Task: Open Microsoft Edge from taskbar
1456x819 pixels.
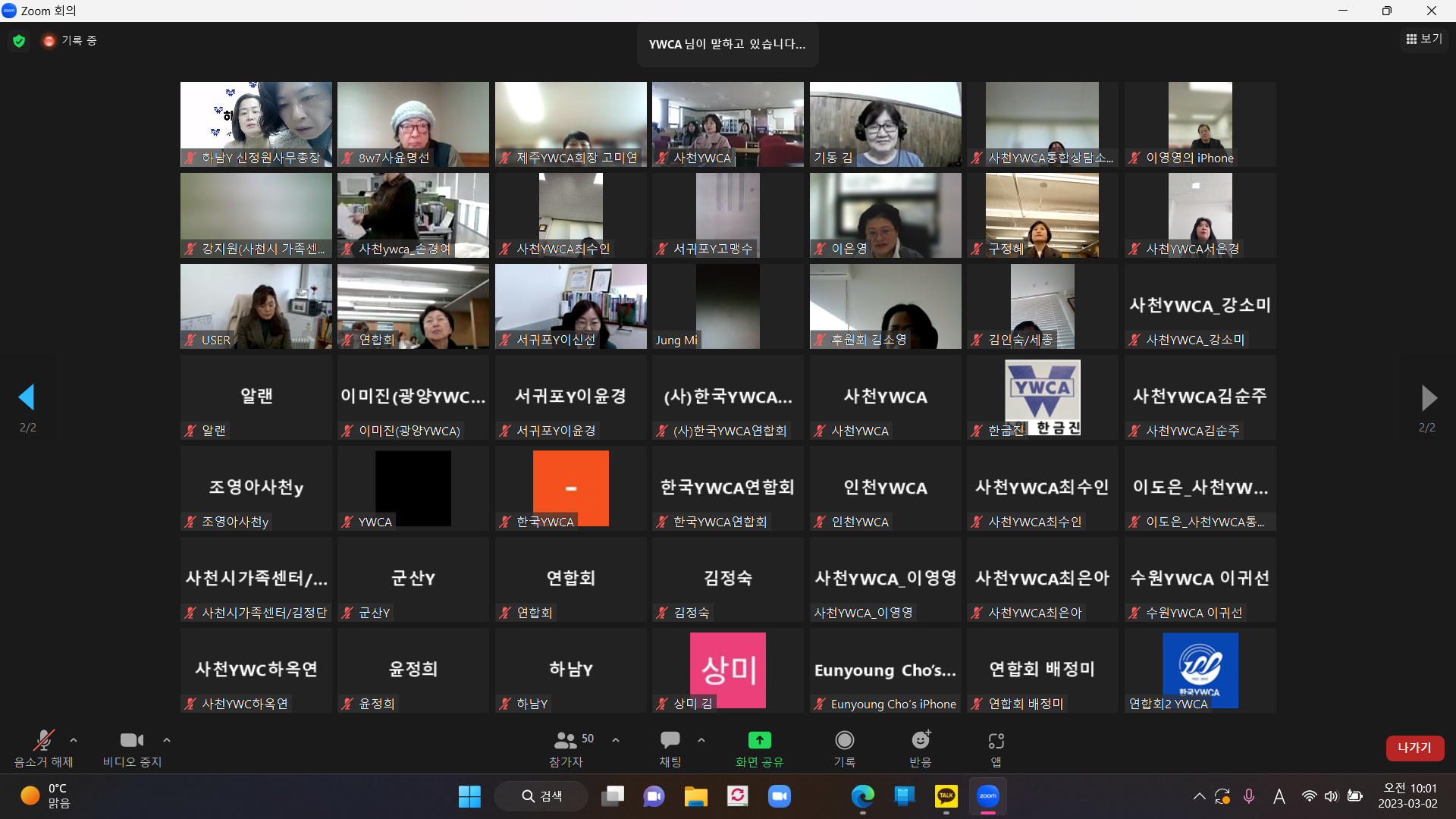Action: click(x=862, y=796)
